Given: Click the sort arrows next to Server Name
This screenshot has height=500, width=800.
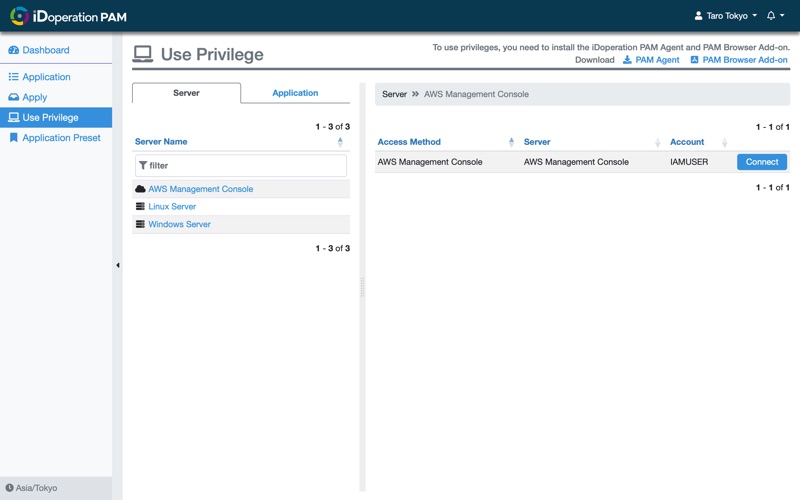Looking at the screenshot, I should (x=340, y=142).
